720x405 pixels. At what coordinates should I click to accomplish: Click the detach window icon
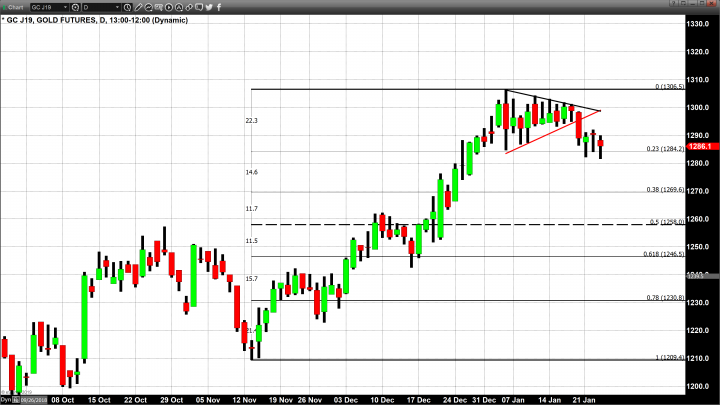coord(683,3)
